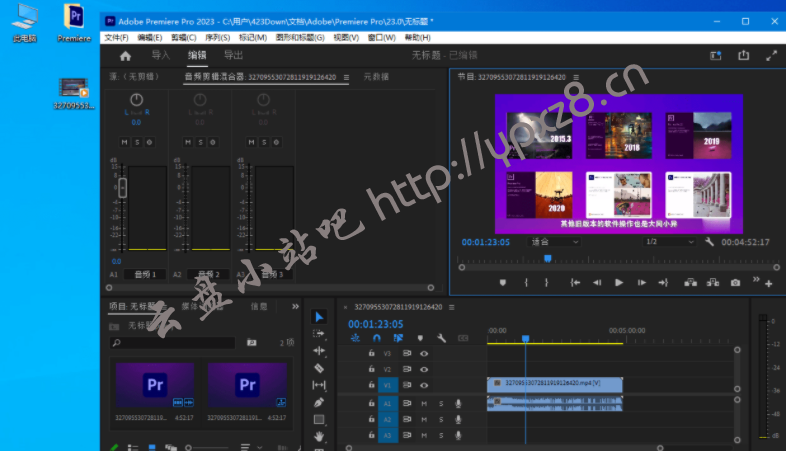Select the Slip tool
This screenshot has height=451, width=786.
(x=319, y=385)
